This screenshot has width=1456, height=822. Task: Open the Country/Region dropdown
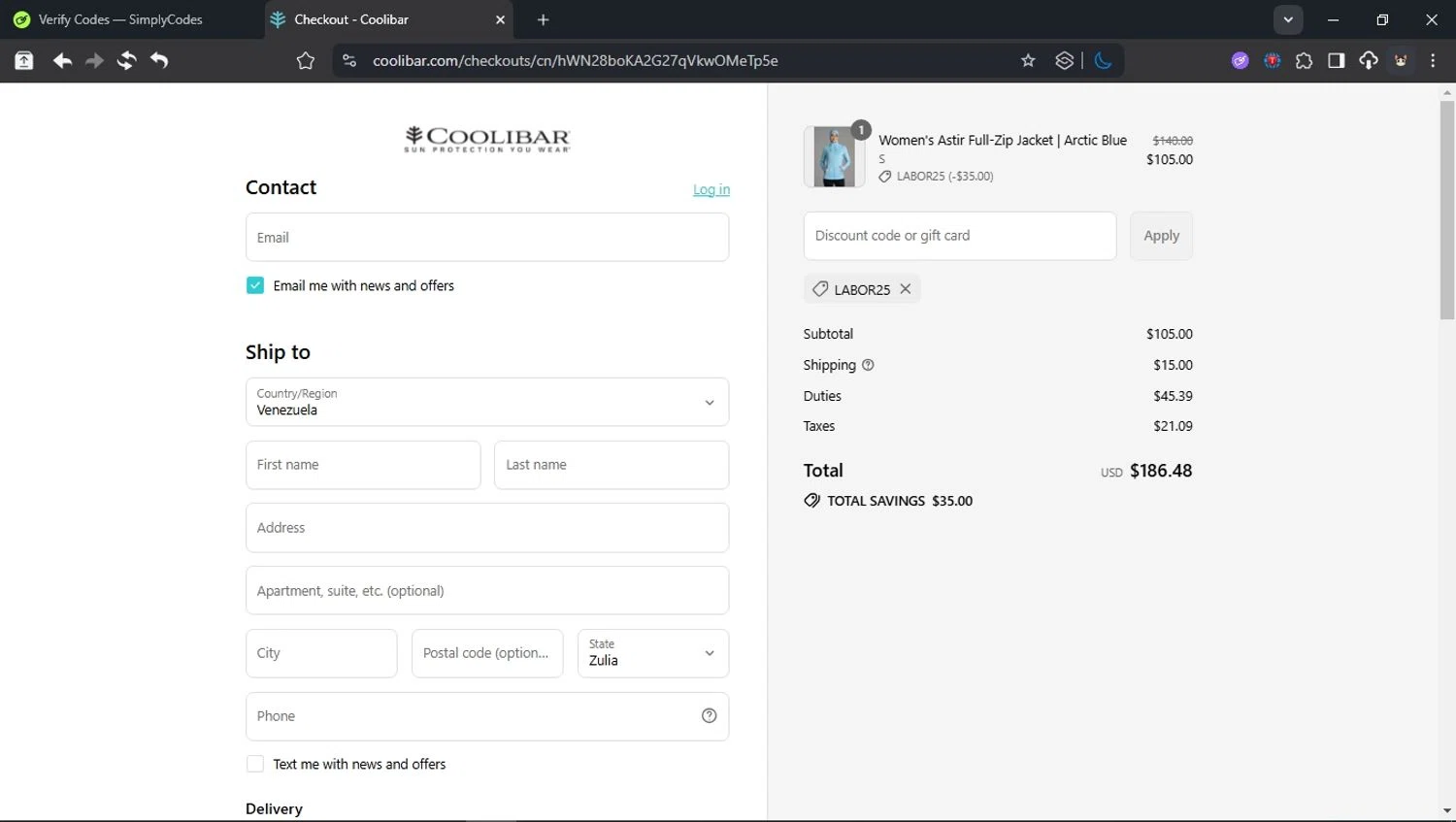[487, 402]
